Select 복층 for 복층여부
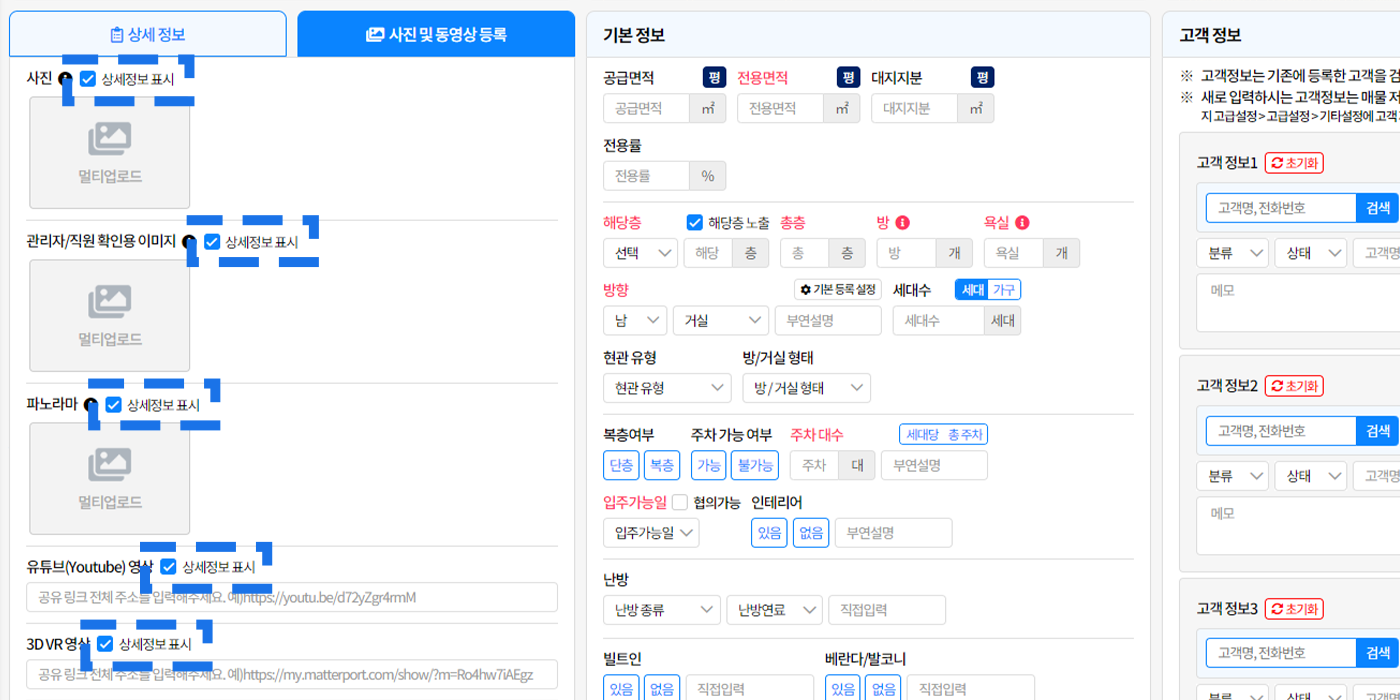 [x=662, y=465]
